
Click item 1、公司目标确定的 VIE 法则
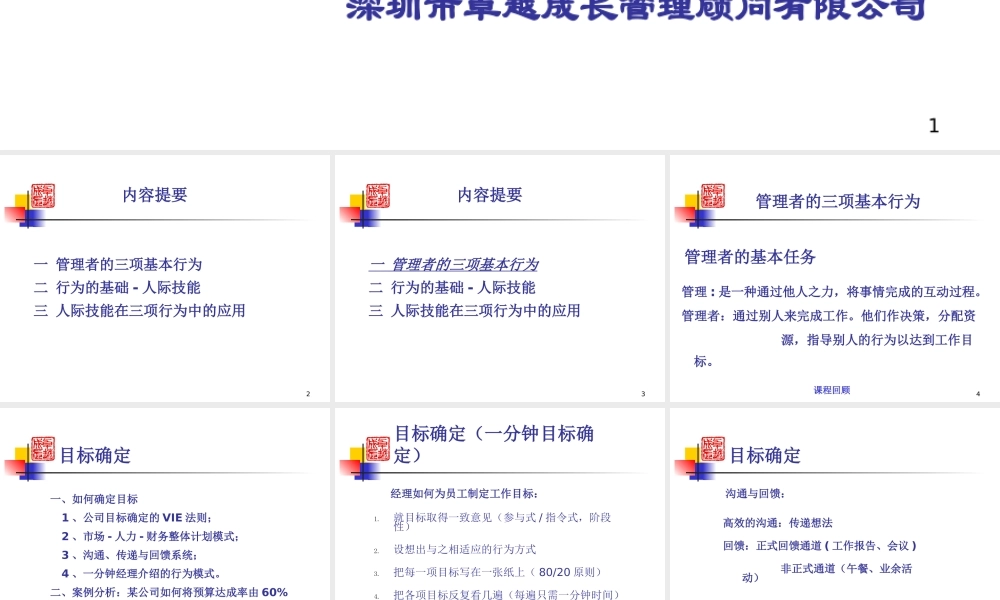click(136, 518)
